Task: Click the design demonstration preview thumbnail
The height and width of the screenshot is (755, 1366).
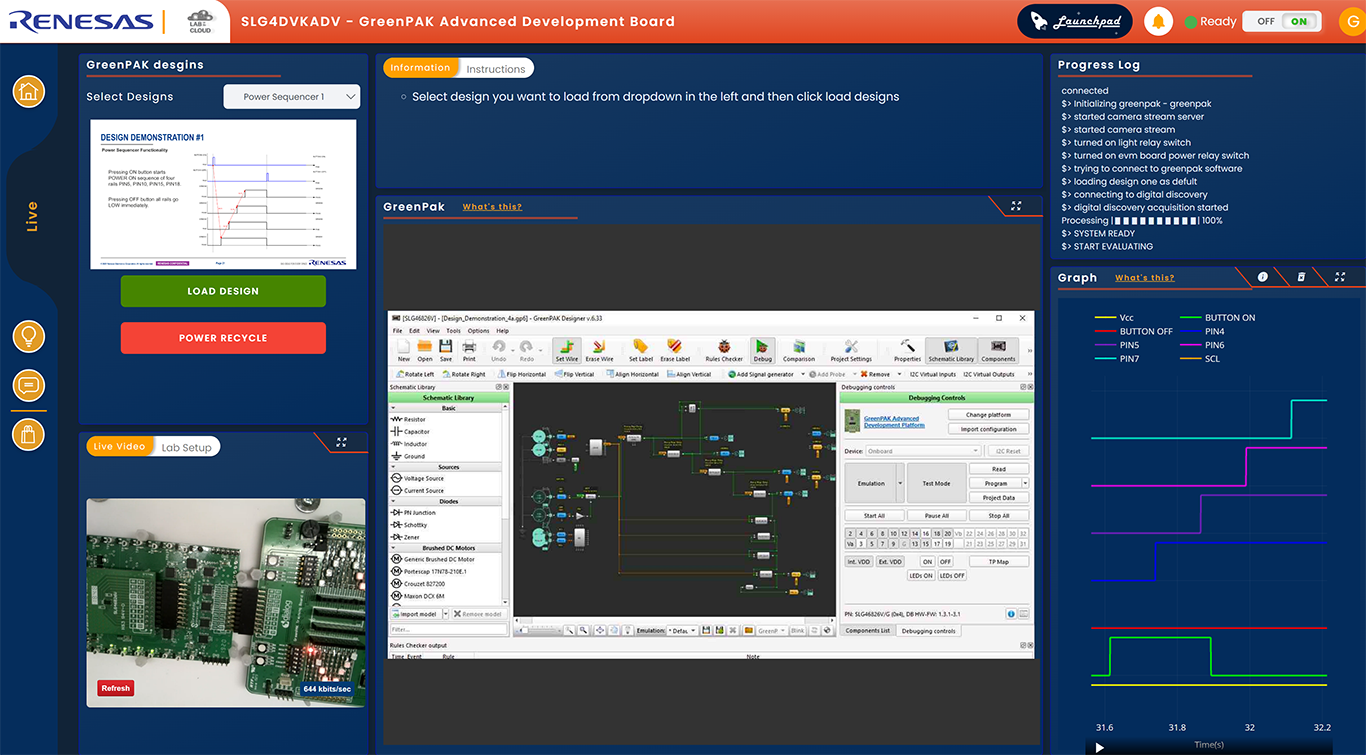Action: (223, 194)
